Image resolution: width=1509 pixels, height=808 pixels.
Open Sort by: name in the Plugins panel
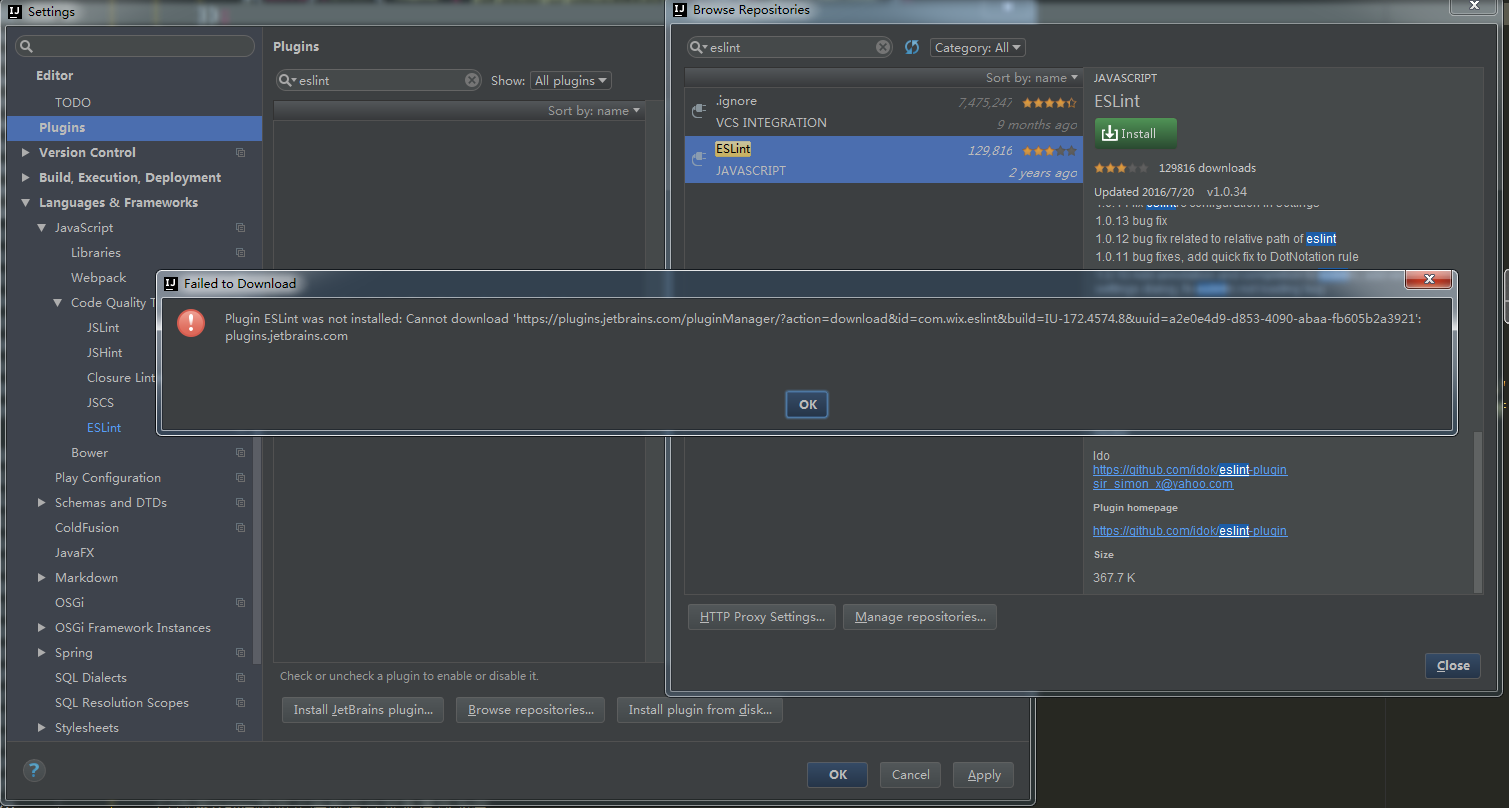tap(594, 111)
